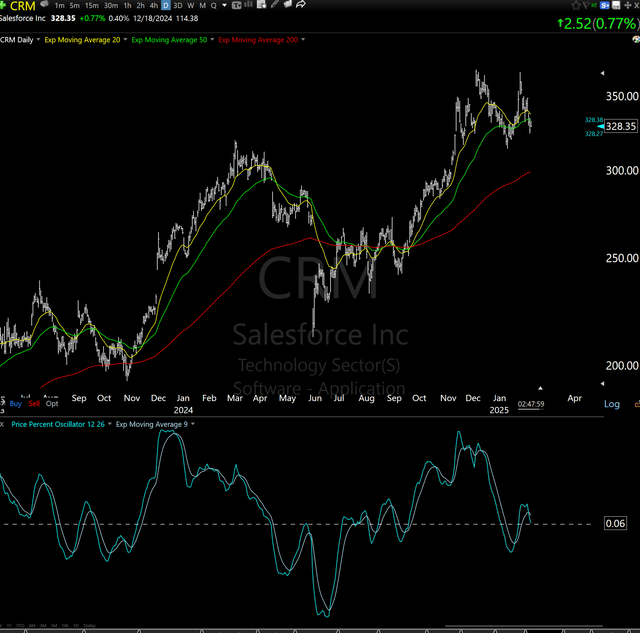Image resolution: width=640 pixels, height=633 pixels.
Task: Toggle the Log scale button
Action: (x=611, y=404)
